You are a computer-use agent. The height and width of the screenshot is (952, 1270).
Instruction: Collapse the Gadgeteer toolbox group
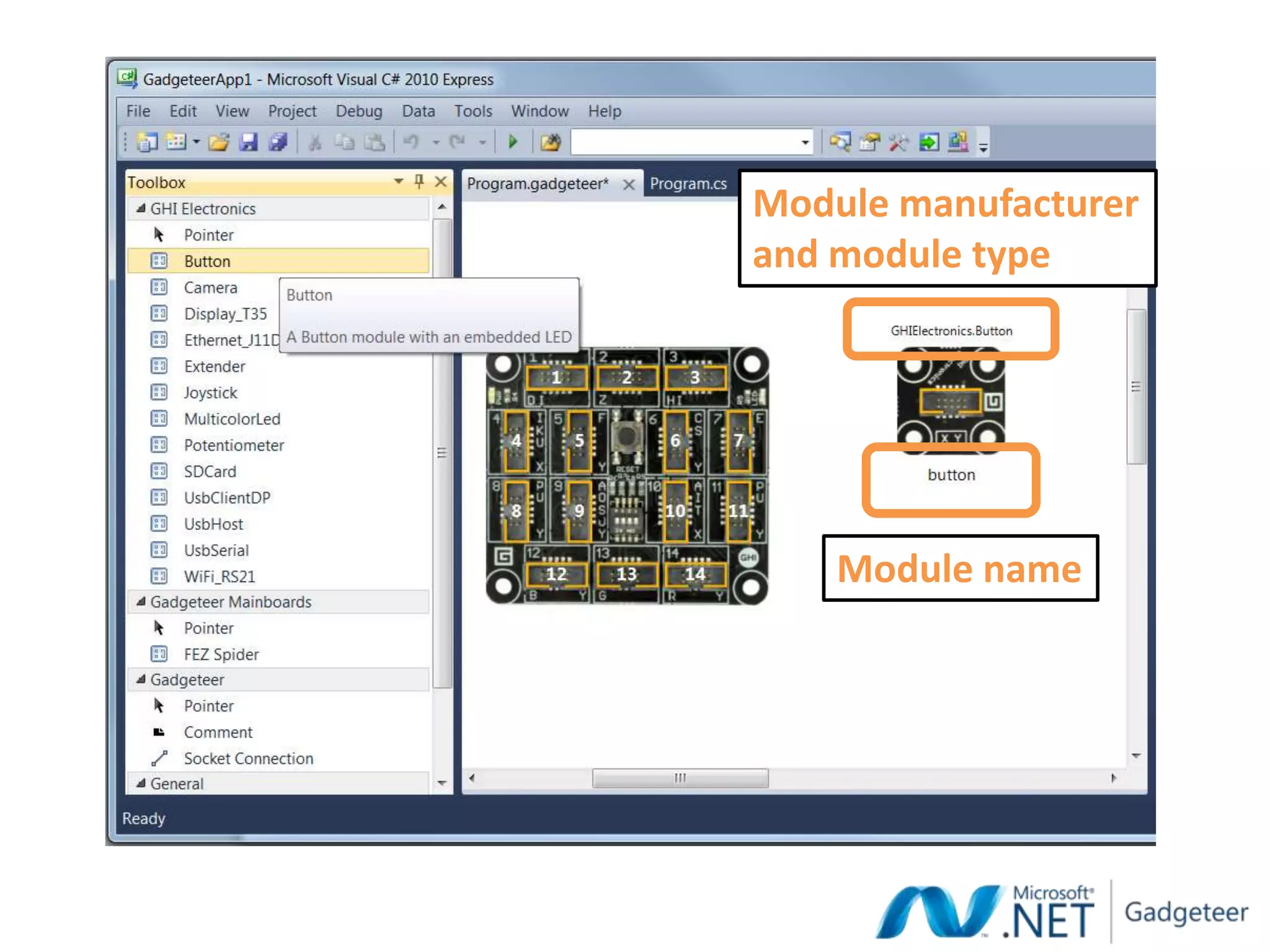141,679
